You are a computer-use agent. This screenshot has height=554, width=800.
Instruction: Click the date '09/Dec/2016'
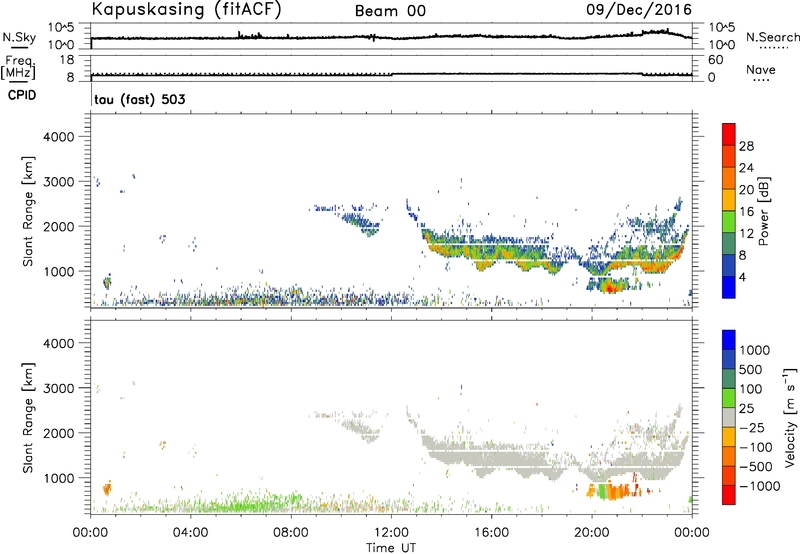click(639, 10)
